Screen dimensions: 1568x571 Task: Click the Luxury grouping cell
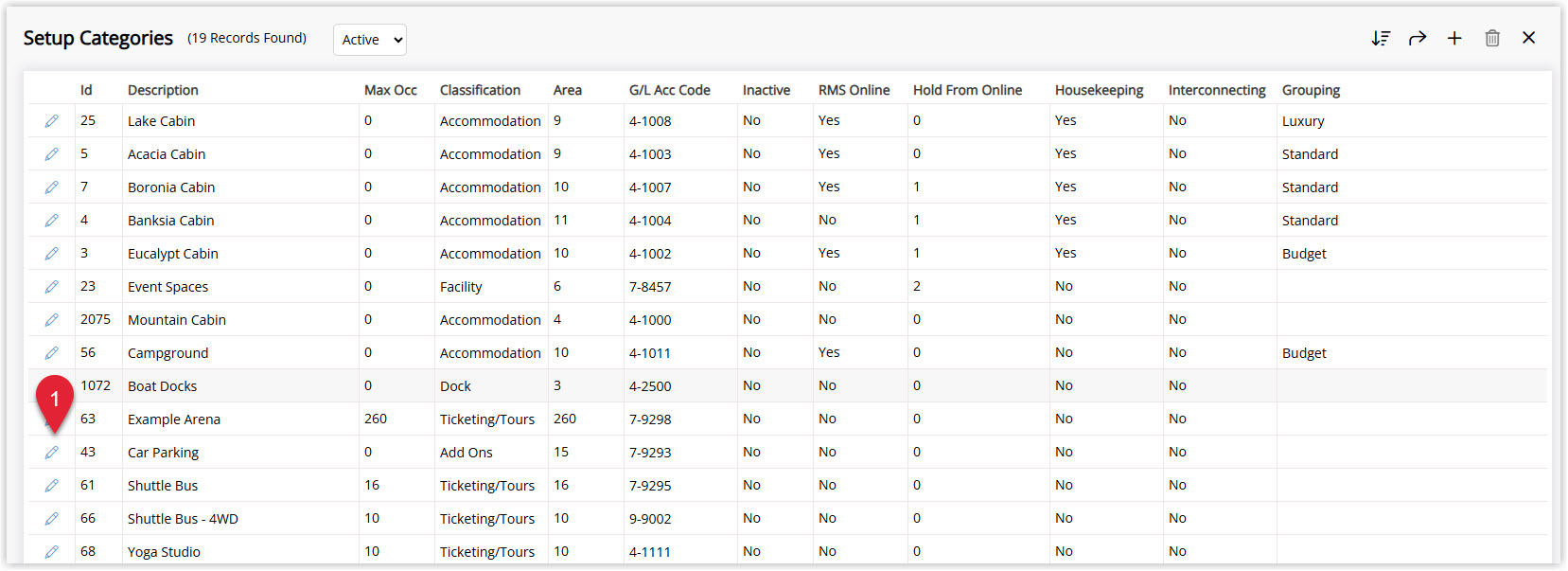pos(1303,121)
